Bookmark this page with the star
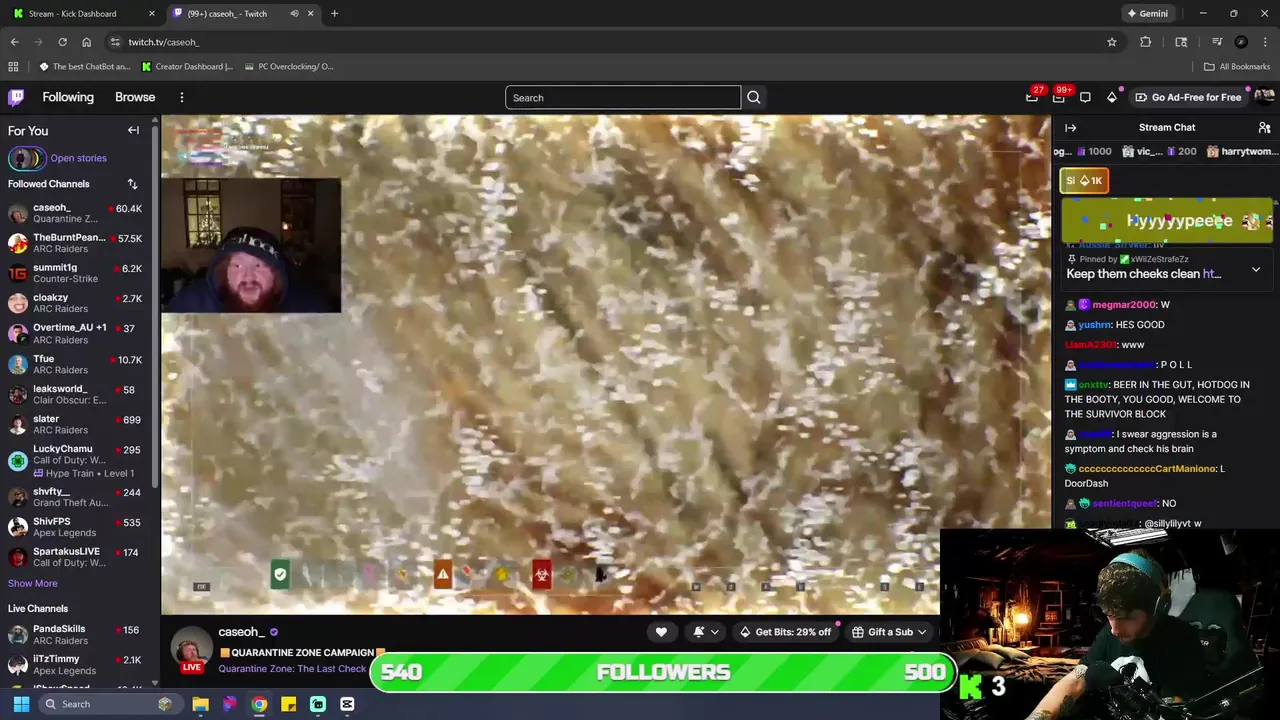Screen dimensions: 1280x720 tap(1111, 42)
